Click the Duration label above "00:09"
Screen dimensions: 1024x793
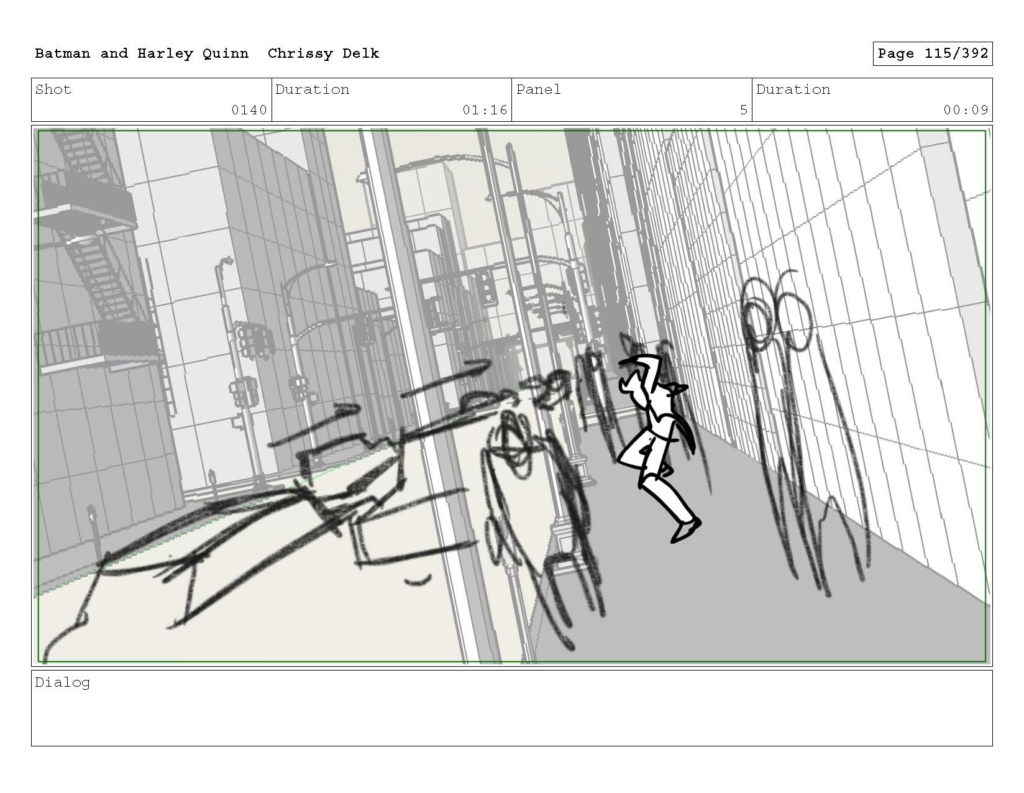(x=793, y=89)
